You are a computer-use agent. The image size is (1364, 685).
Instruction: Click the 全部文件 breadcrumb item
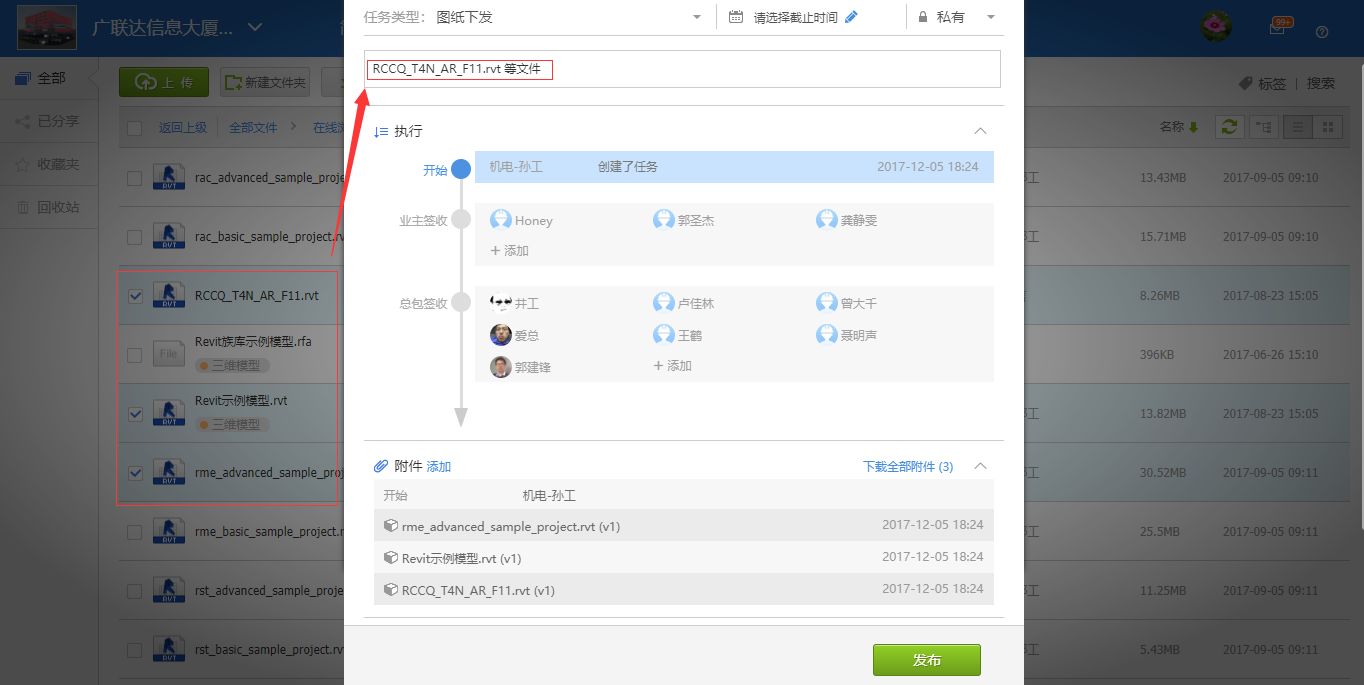click(256, 127)
